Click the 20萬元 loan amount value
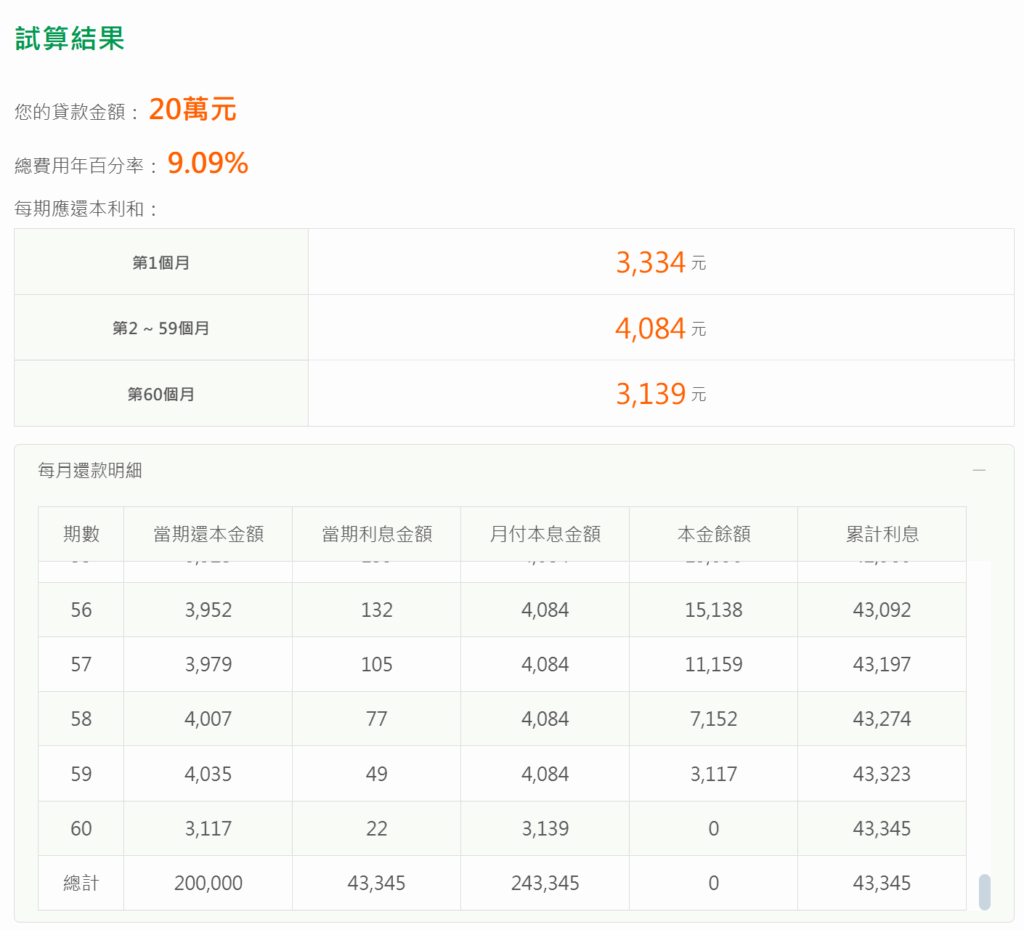Viewport: 1024px width, 930px height. point(192,109)
